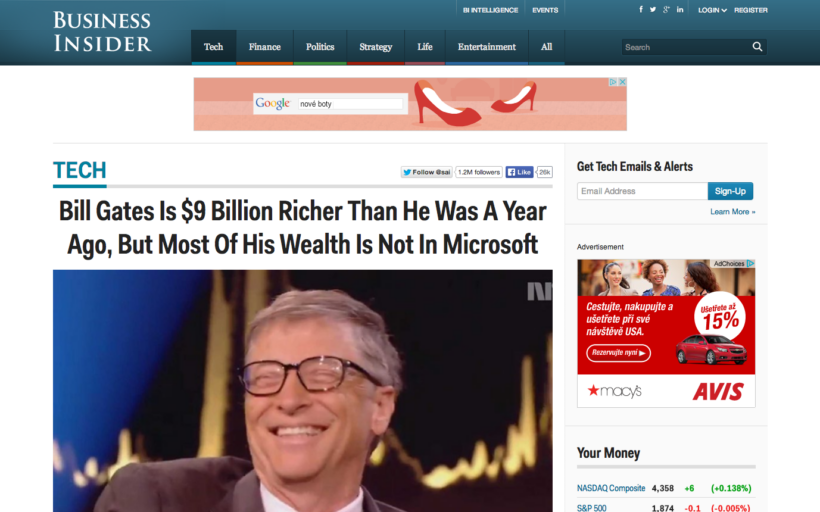Click the Business Insider logo
This screenshot has height=512, width=820.
pyautogui.click(x=102, y=32)
